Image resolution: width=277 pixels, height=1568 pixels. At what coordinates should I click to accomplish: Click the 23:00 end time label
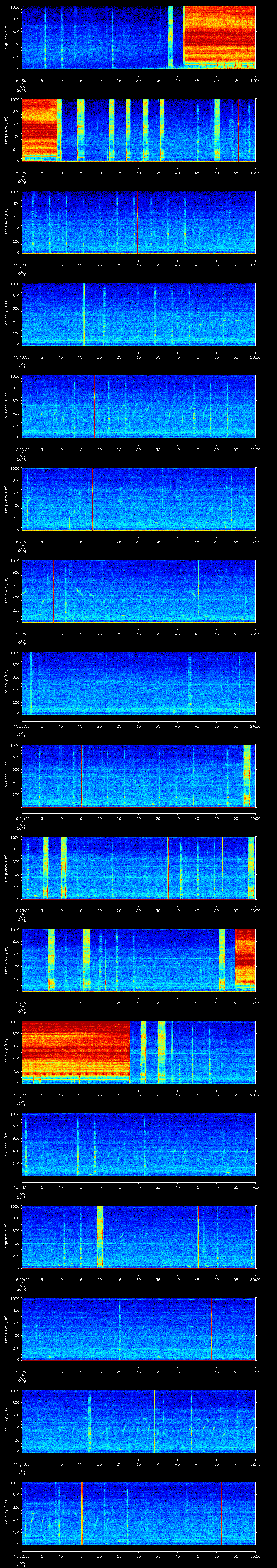[x=256, y=634]
